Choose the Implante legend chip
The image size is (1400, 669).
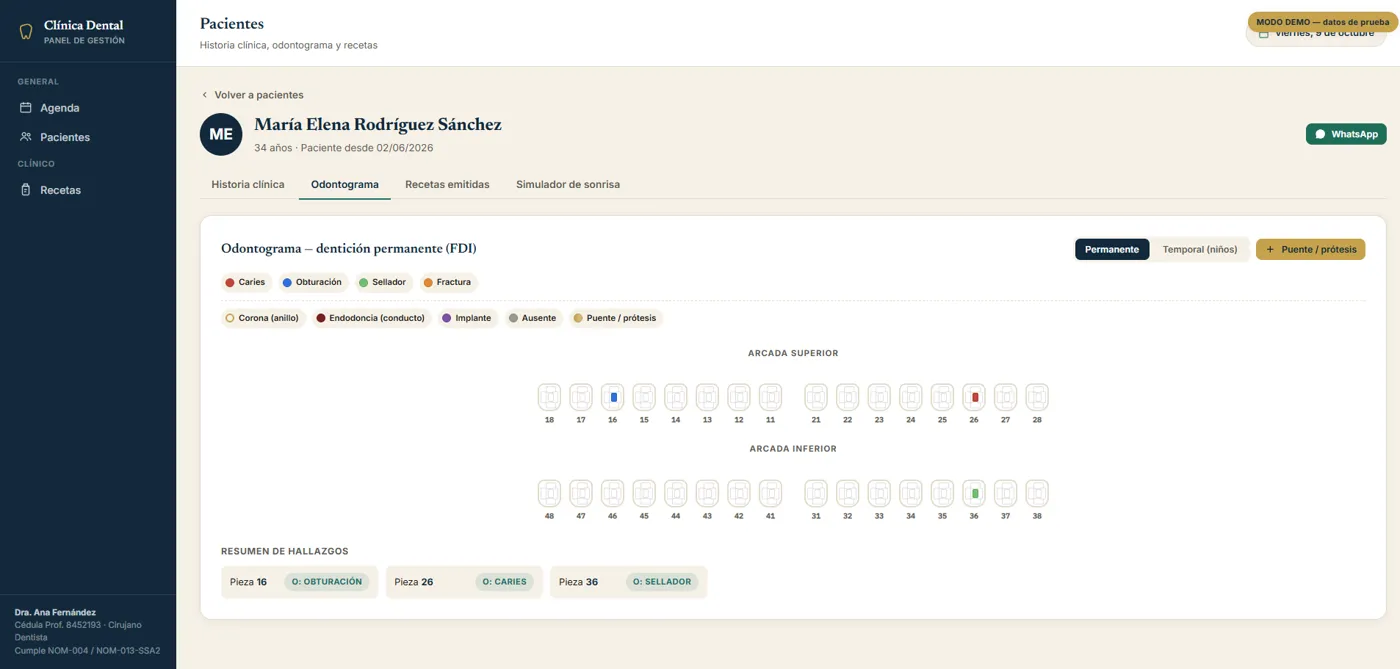tap(467, 318)
